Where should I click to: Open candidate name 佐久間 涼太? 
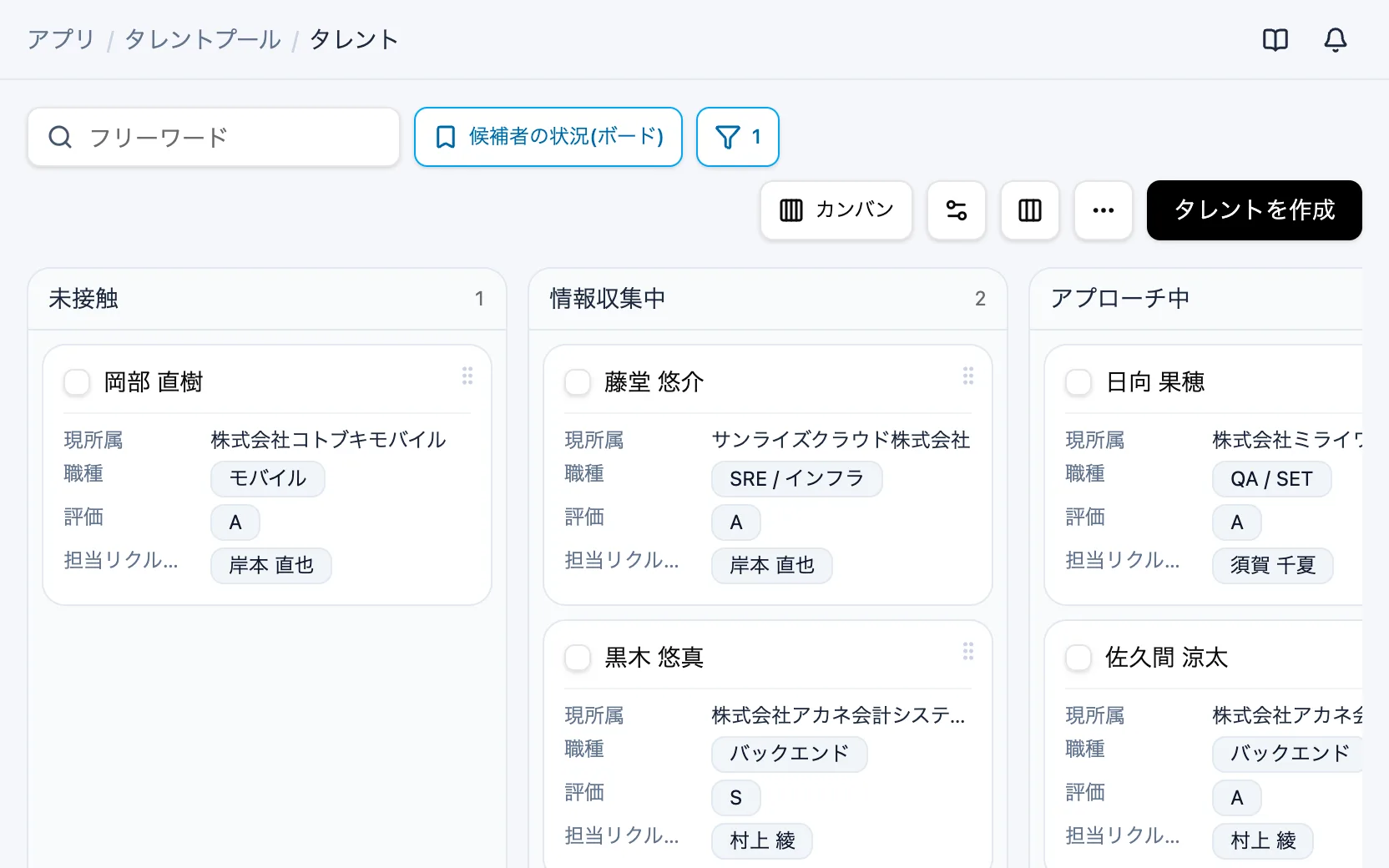1167,658
